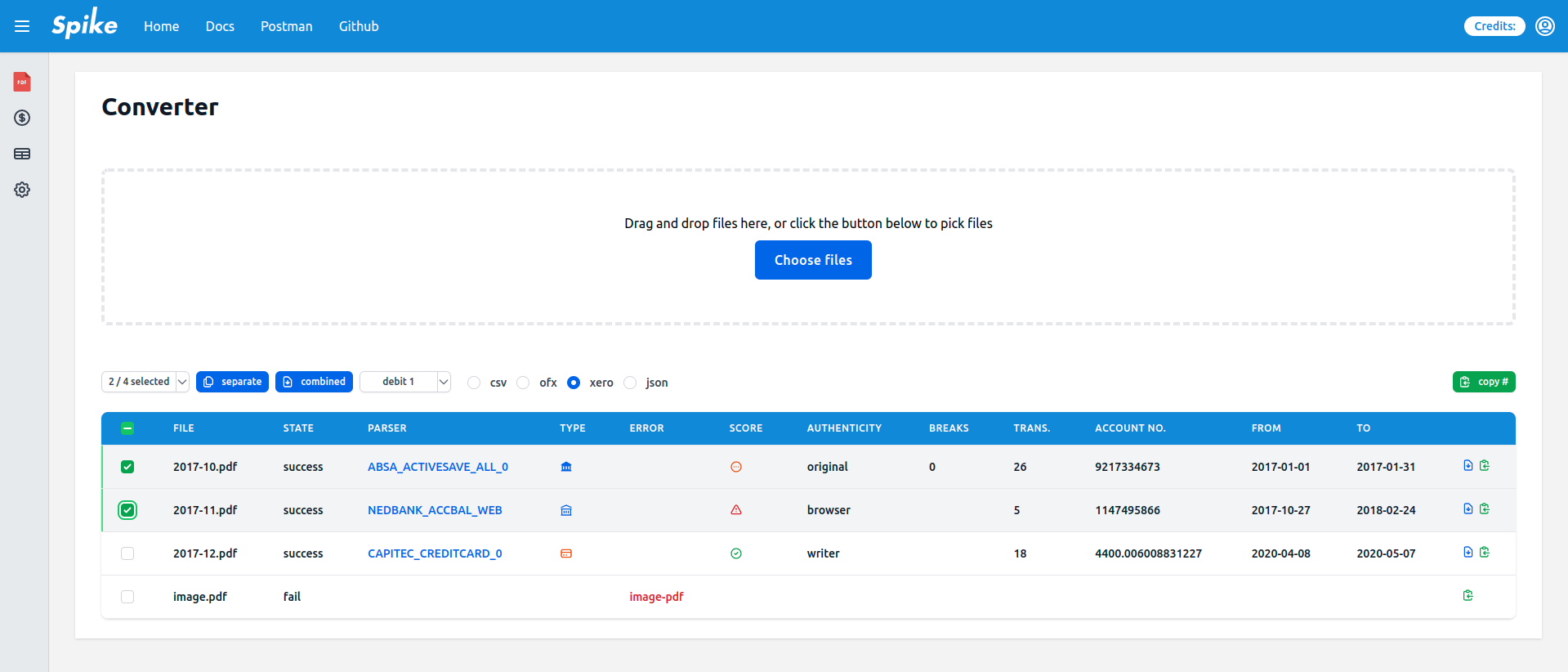Go to the Docs menu item
Viewport: 1568px width, 672px height.
[x=220, y=26]
